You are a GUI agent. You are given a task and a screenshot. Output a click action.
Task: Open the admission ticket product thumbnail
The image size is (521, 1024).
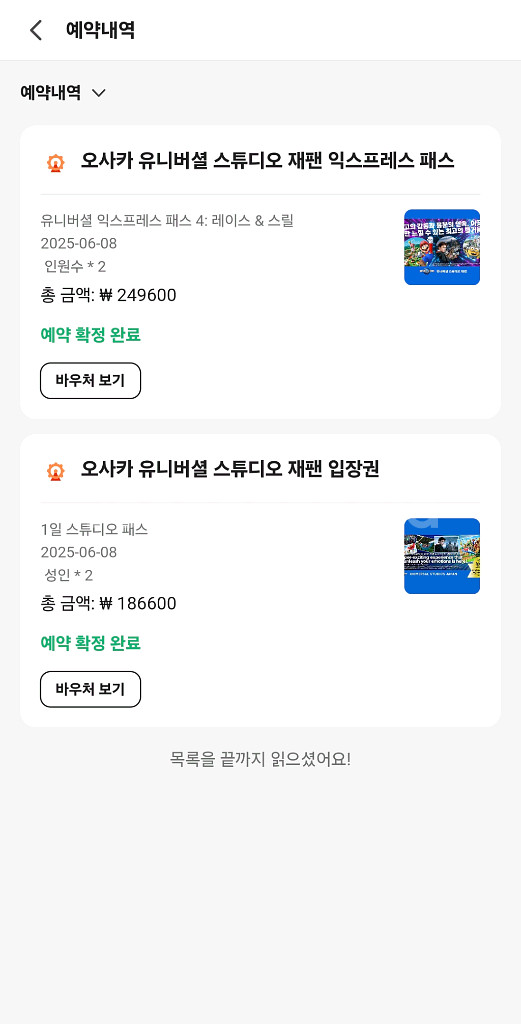[442, 556]
